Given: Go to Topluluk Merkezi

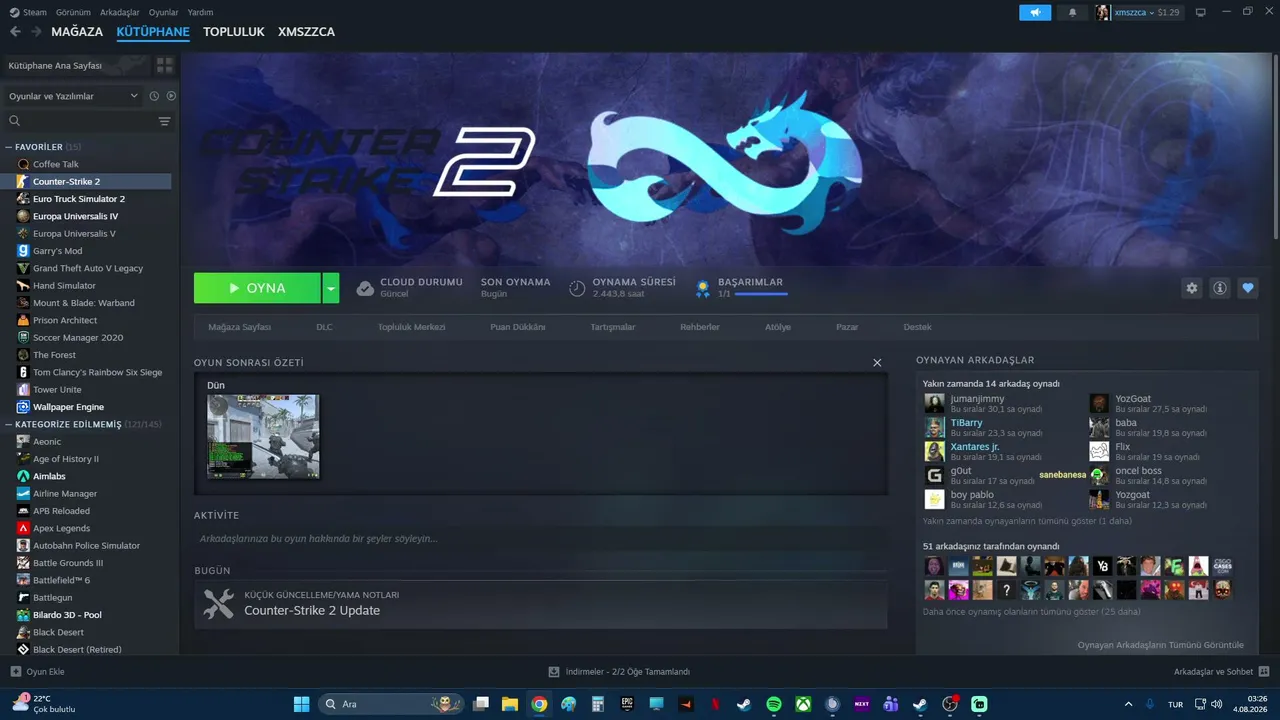Looking at the screenshot, I should coord(411,327).
